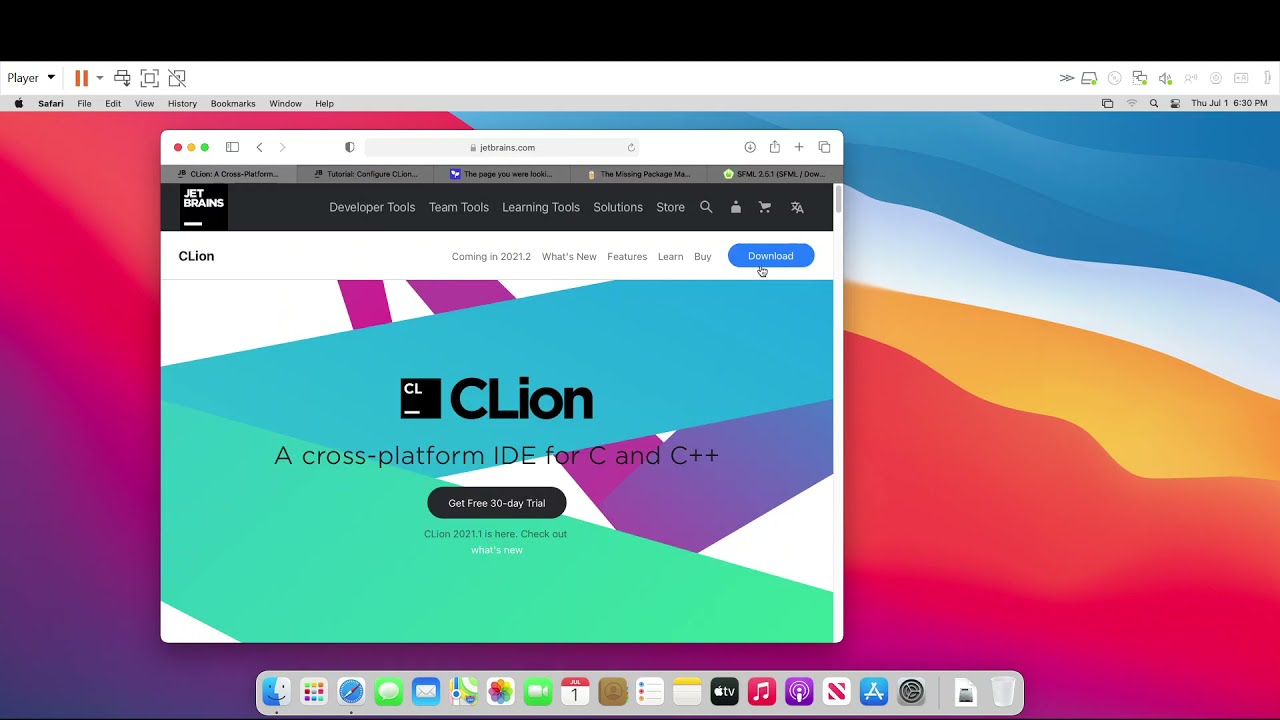Image resolution: width=1280 pixels, height=720 pixels.
Task: Open the language selector icon
Action: (x=797, y=207)
